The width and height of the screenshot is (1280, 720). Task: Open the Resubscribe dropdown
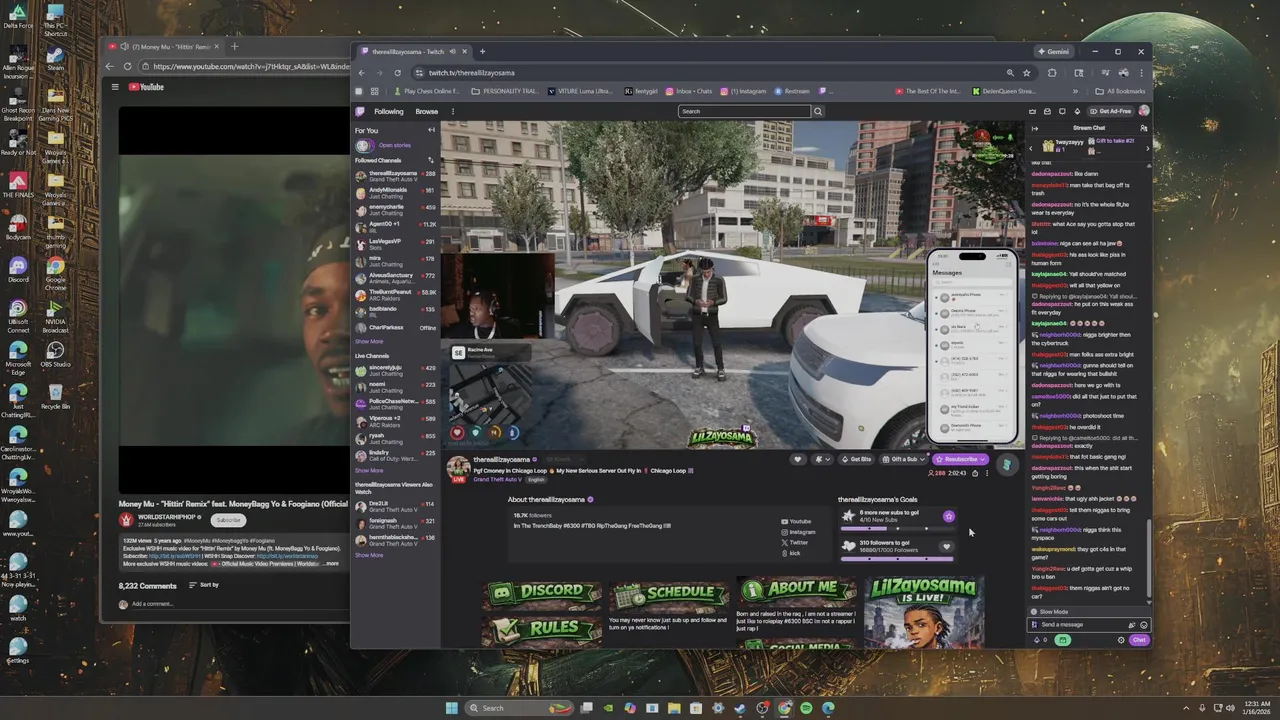983,459
